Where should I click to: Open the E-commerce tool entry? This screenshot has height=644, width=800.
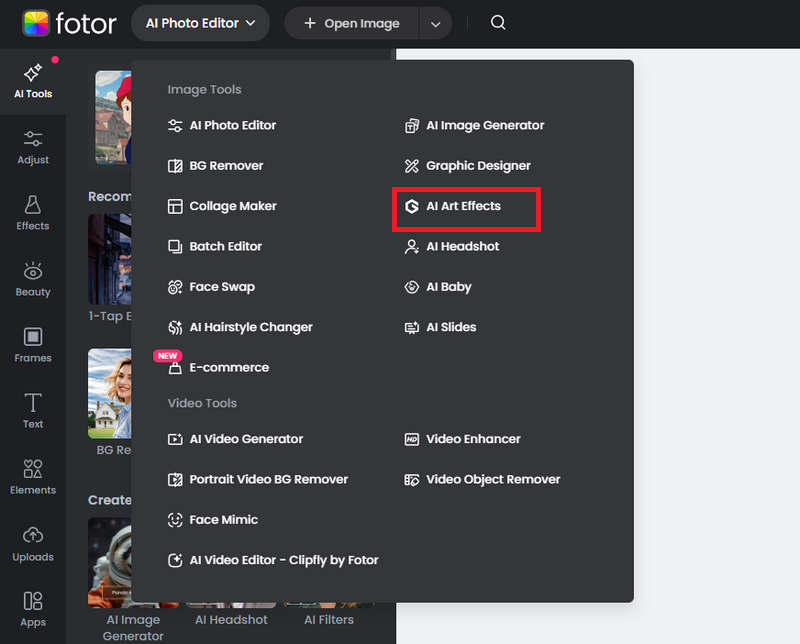218,367
